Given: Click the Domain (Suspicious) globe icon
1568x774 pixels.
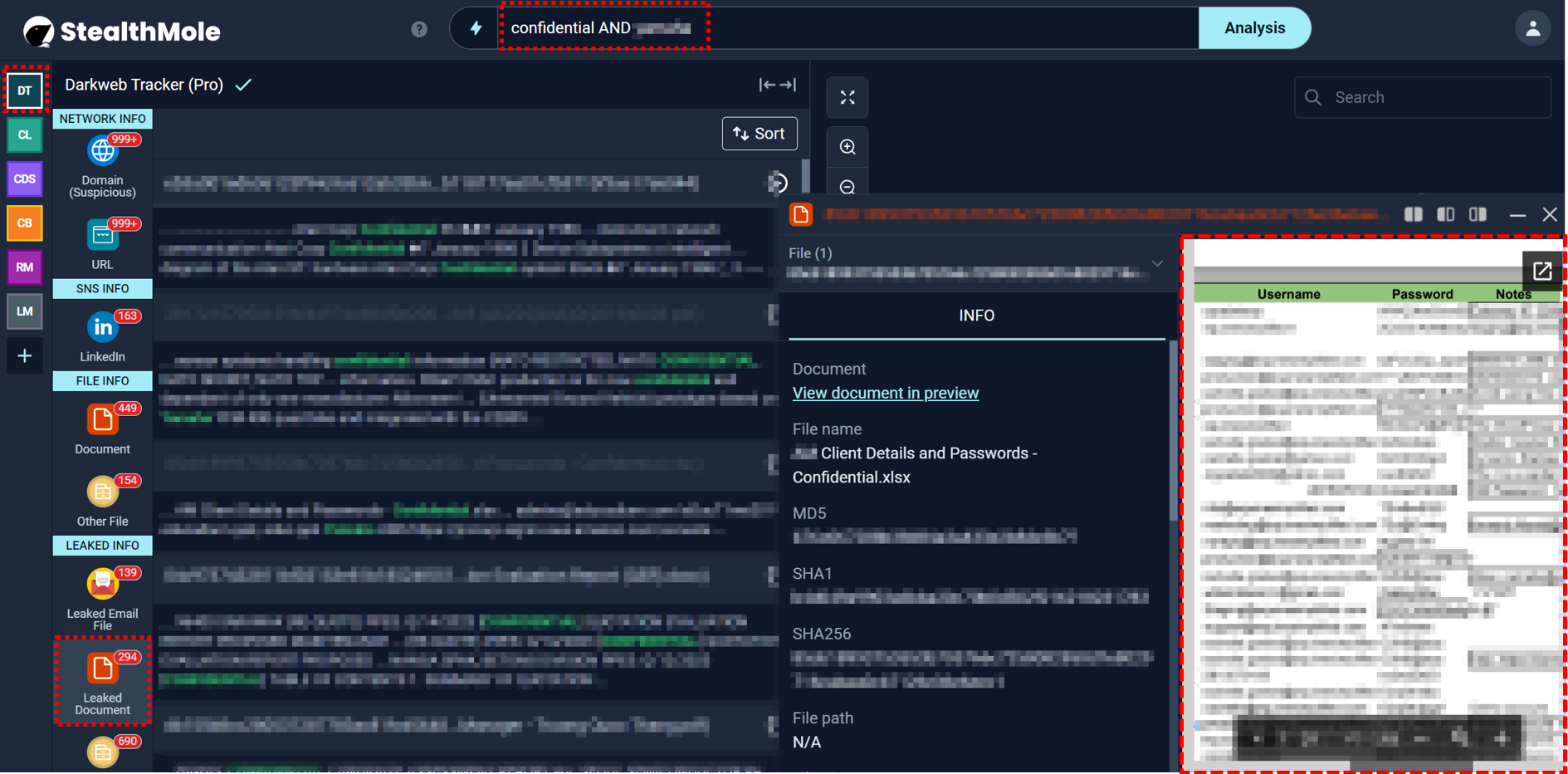Looking at the screenshot, I should [x=102, y=151].
